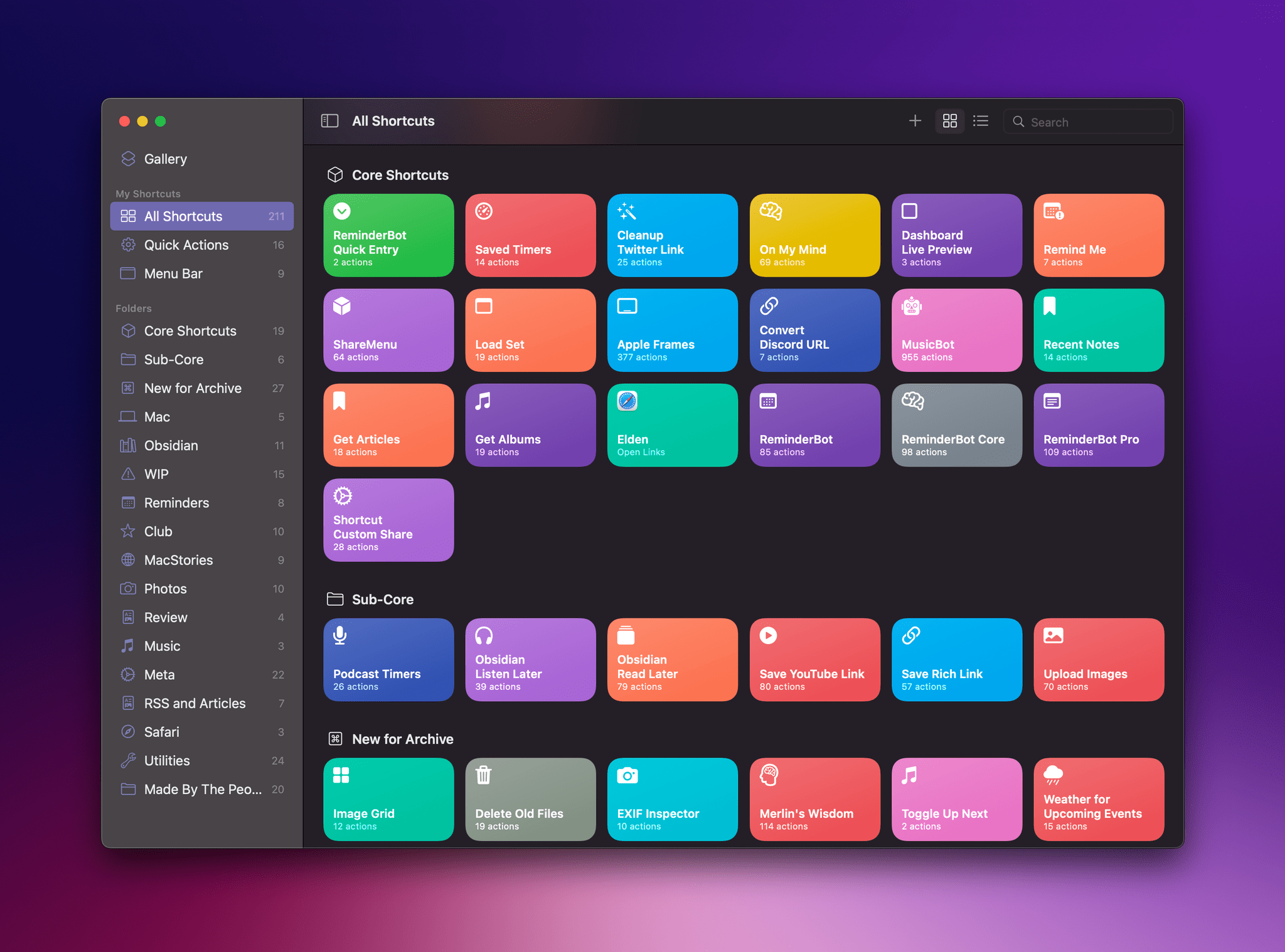The height and width of the screenshot is (952, 1285).
Task: Select the Meta folder
Action: [202, 674]
